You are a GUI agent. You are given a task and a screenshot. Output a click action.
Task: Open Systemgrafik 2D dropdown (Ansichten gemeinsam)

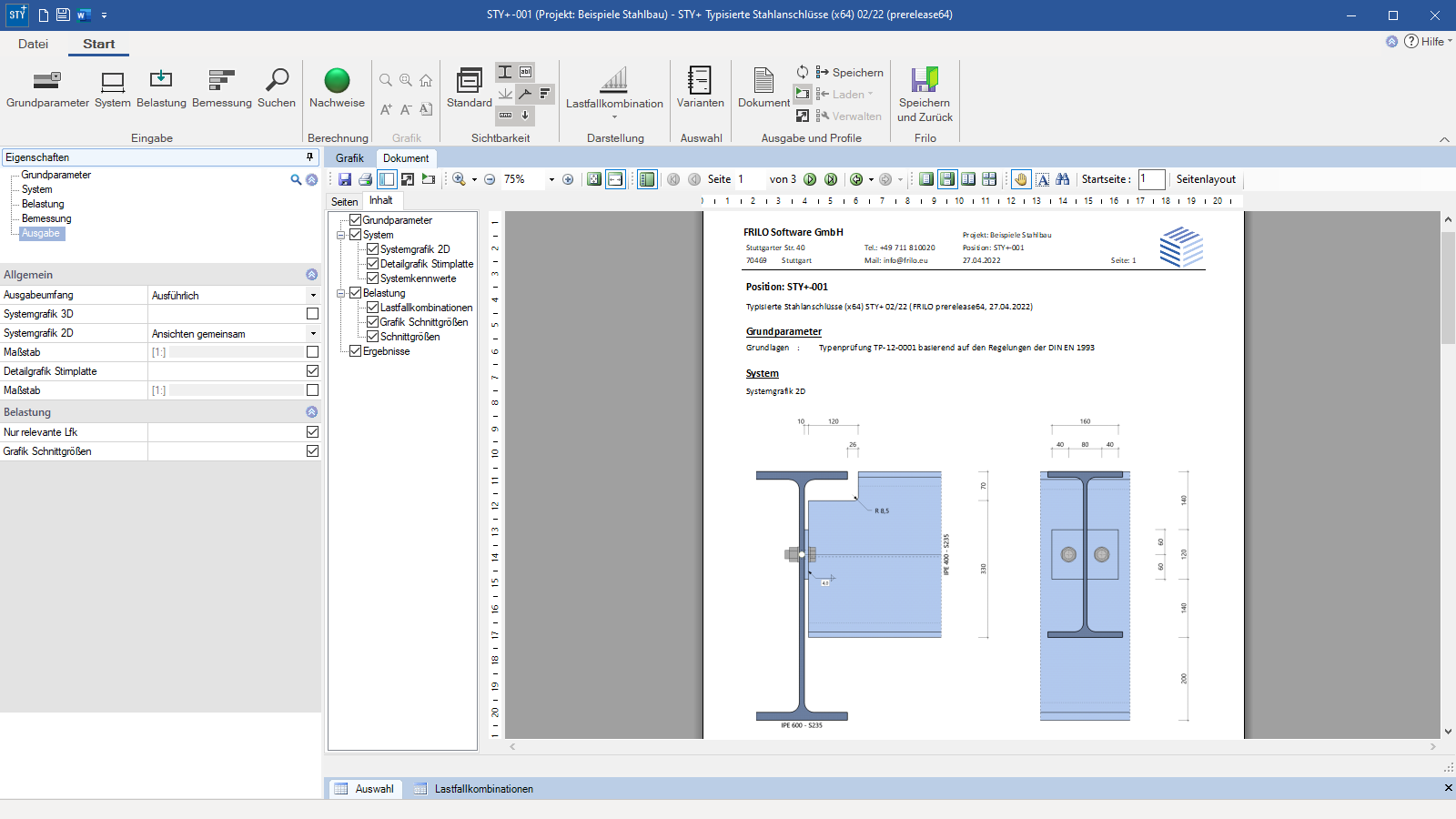pos(313,334)
